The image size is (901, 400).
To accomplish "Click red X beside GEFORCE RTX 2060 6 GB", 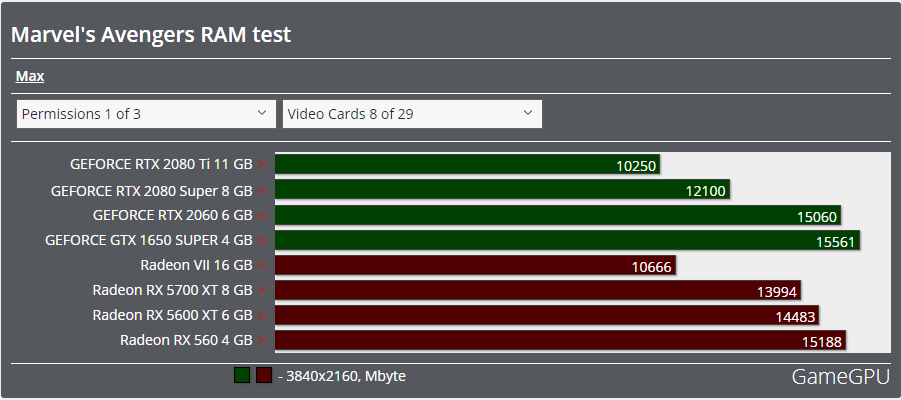I will [x=262, y=216].
